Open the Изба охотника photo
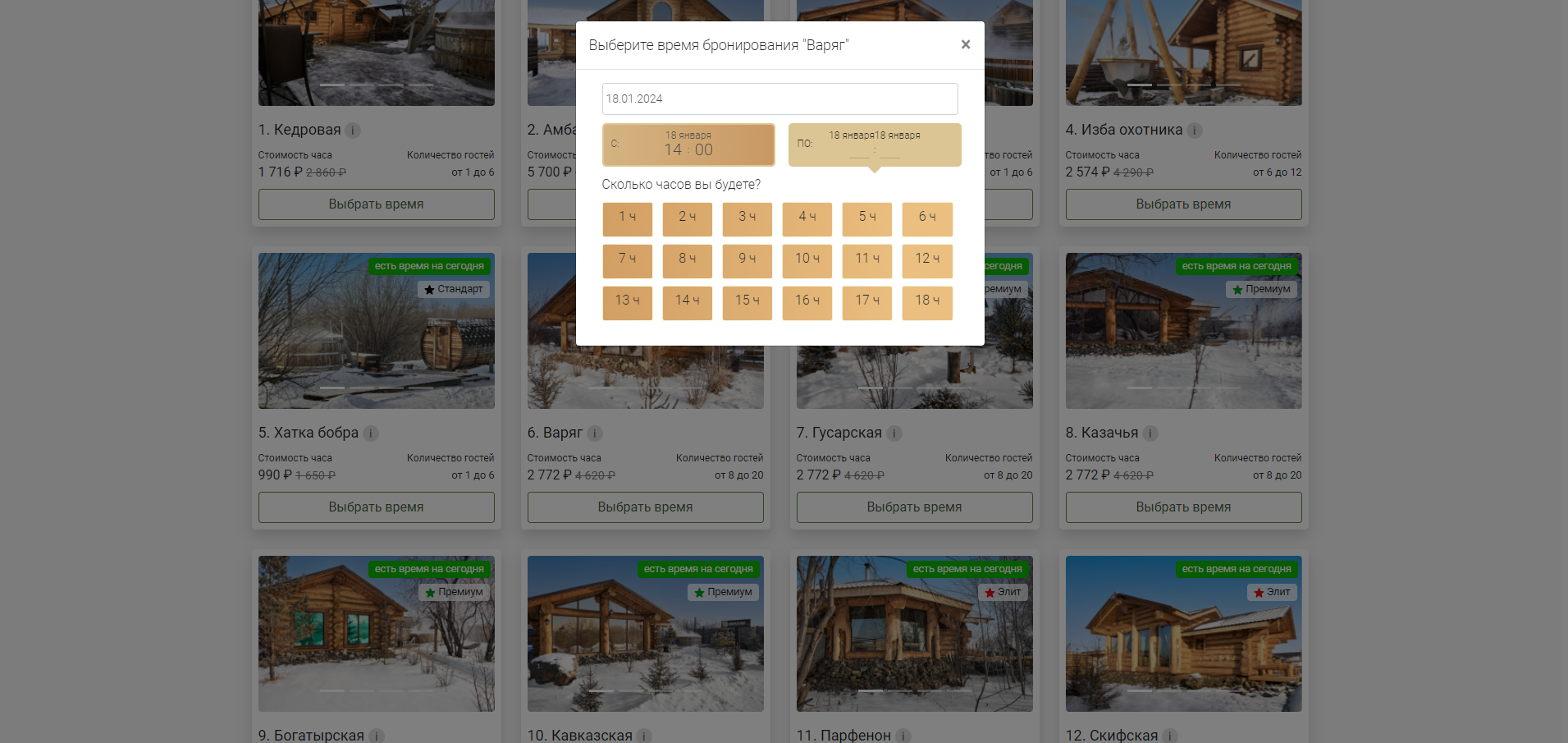The width and height of the screenshot is (1568, 743). [1183, 53]
